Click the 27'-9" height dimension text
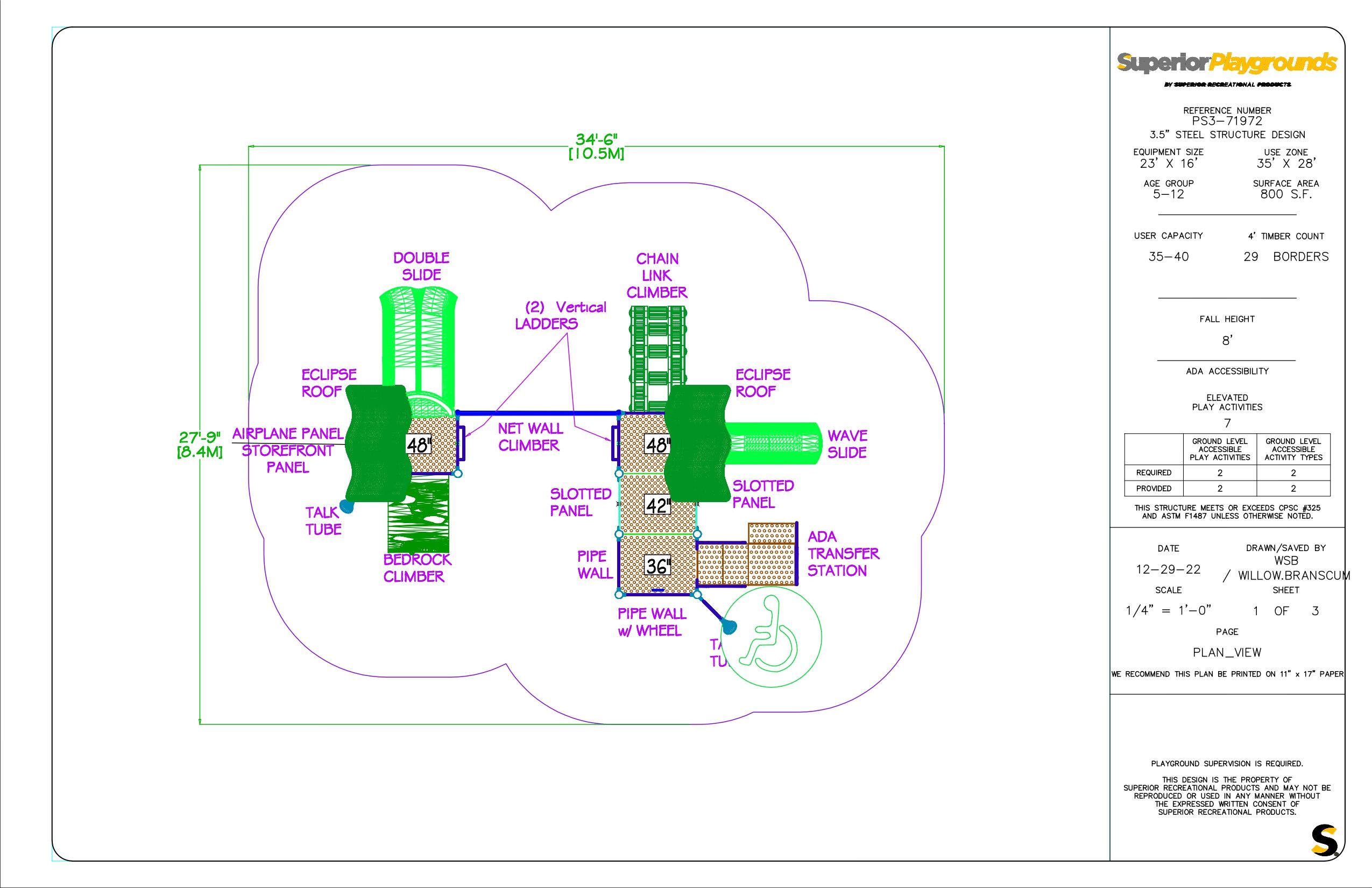The height and width of the screenshot is (888, 1372). [200, 438]
